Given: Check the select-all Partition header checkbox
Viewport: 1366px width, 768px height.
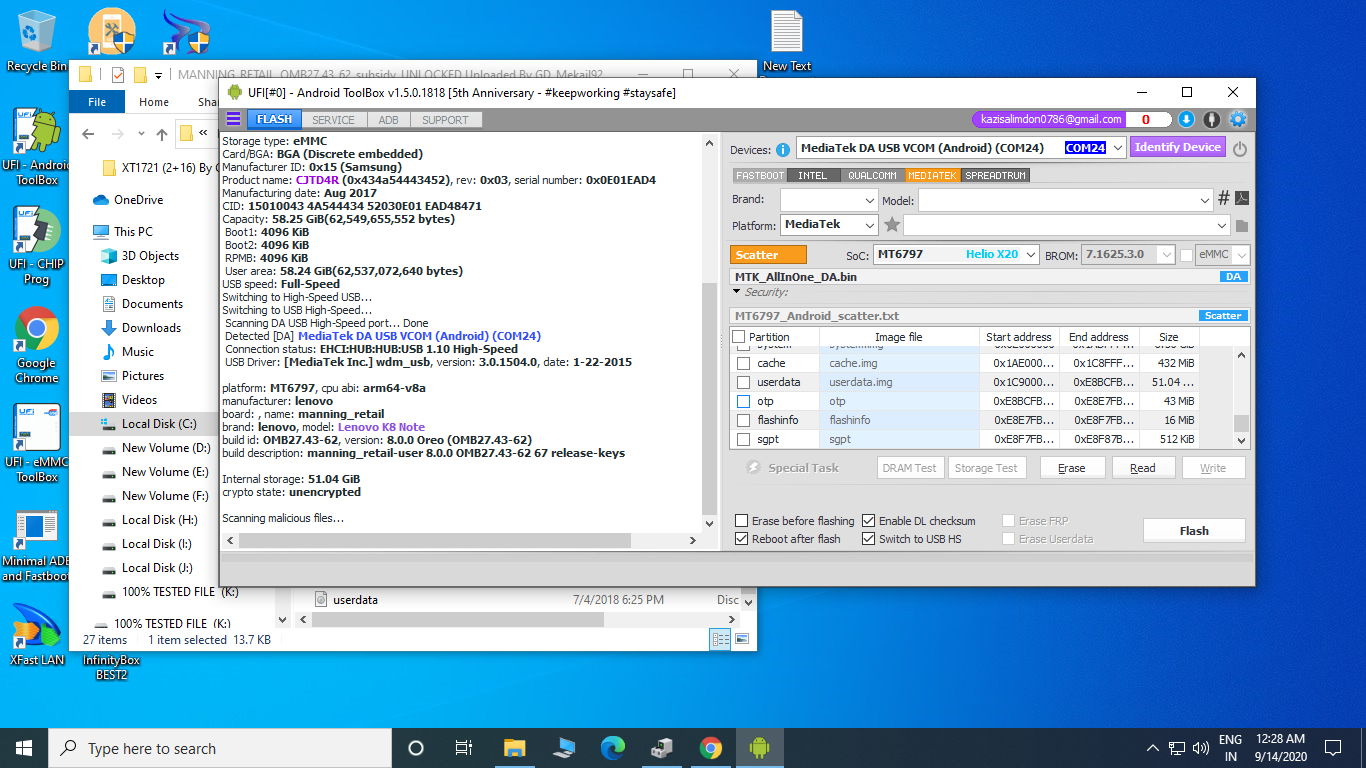Looking at the screenshot, I should pyautogui.click(x=739, y=337).
